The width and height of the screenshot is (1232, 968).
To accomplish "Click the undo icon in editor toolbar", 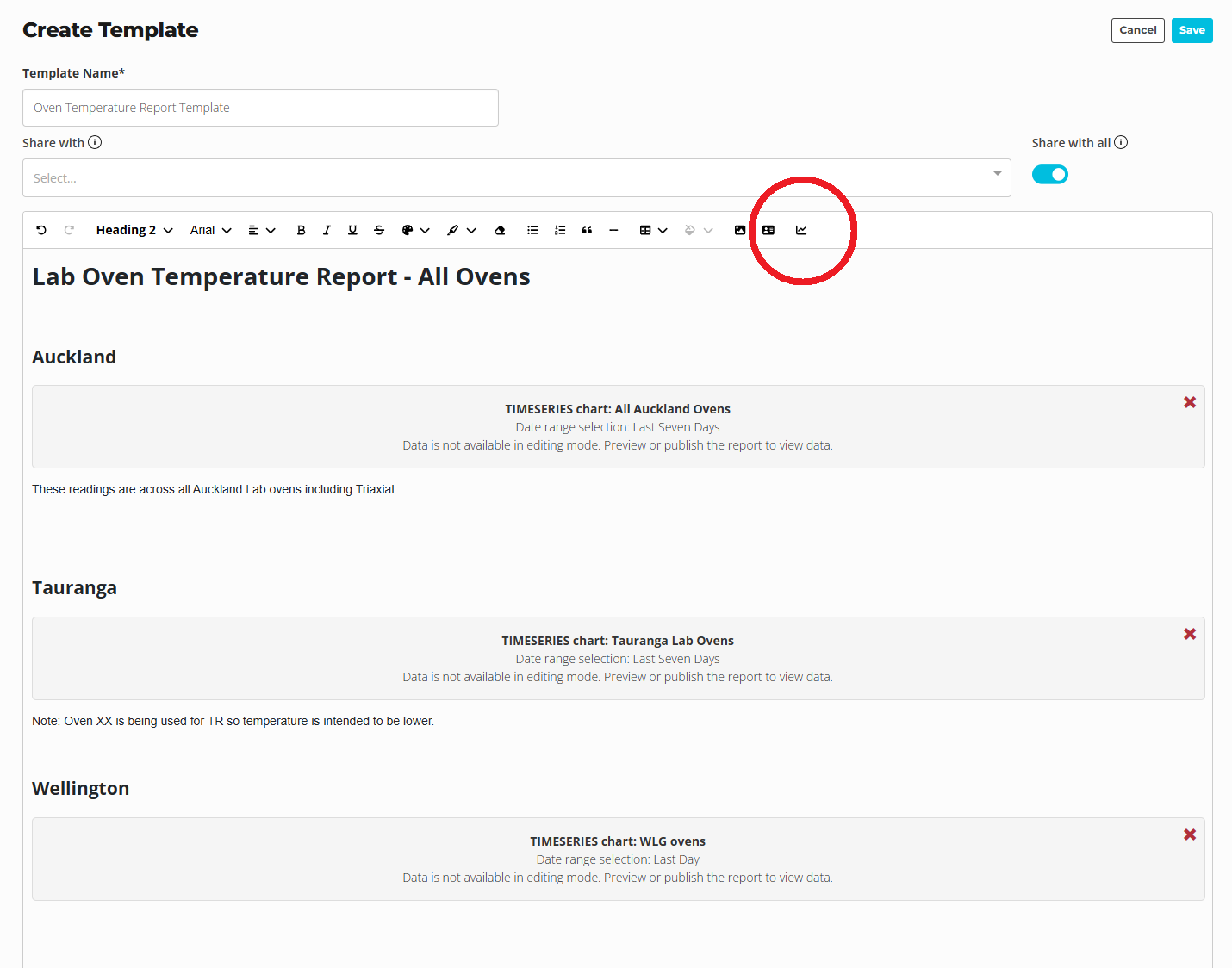I will pos(41,230).
